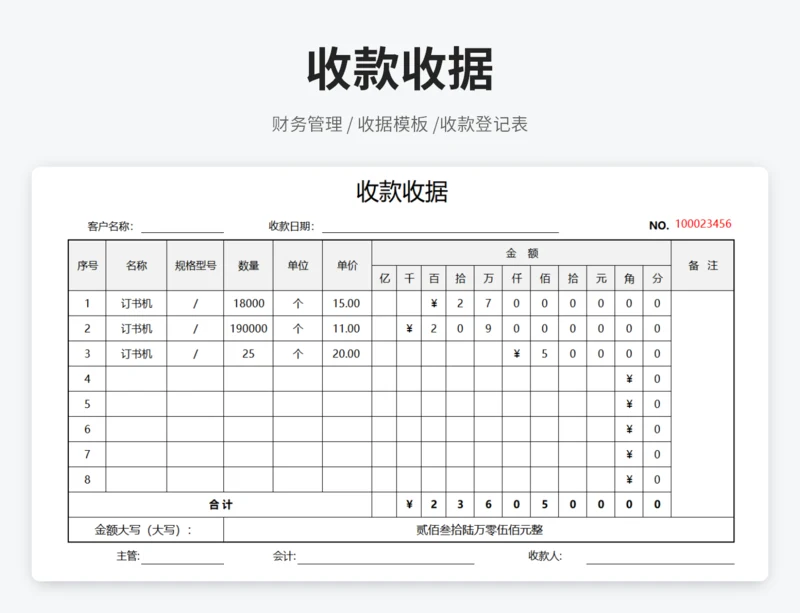Click the 会计 signature line
800x613 pixels.
point(386,557)
